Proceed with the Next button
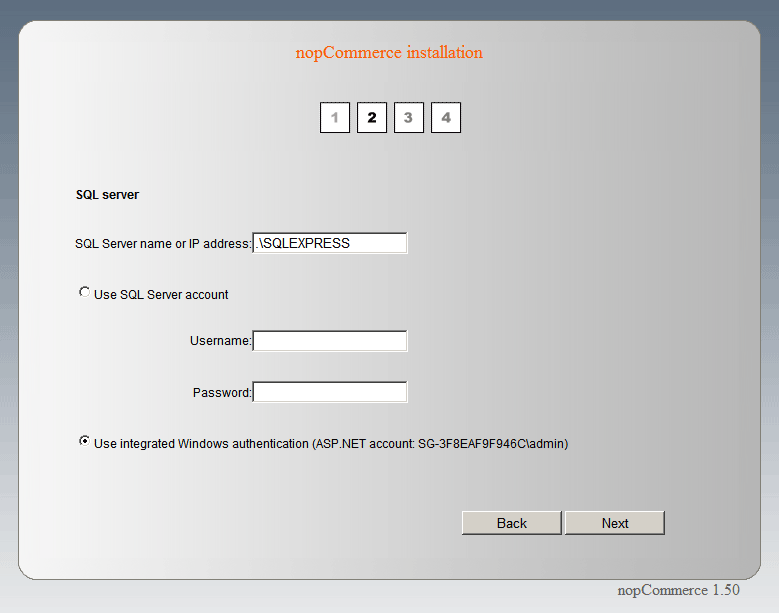The image size is (779, 613). point(615,523)
